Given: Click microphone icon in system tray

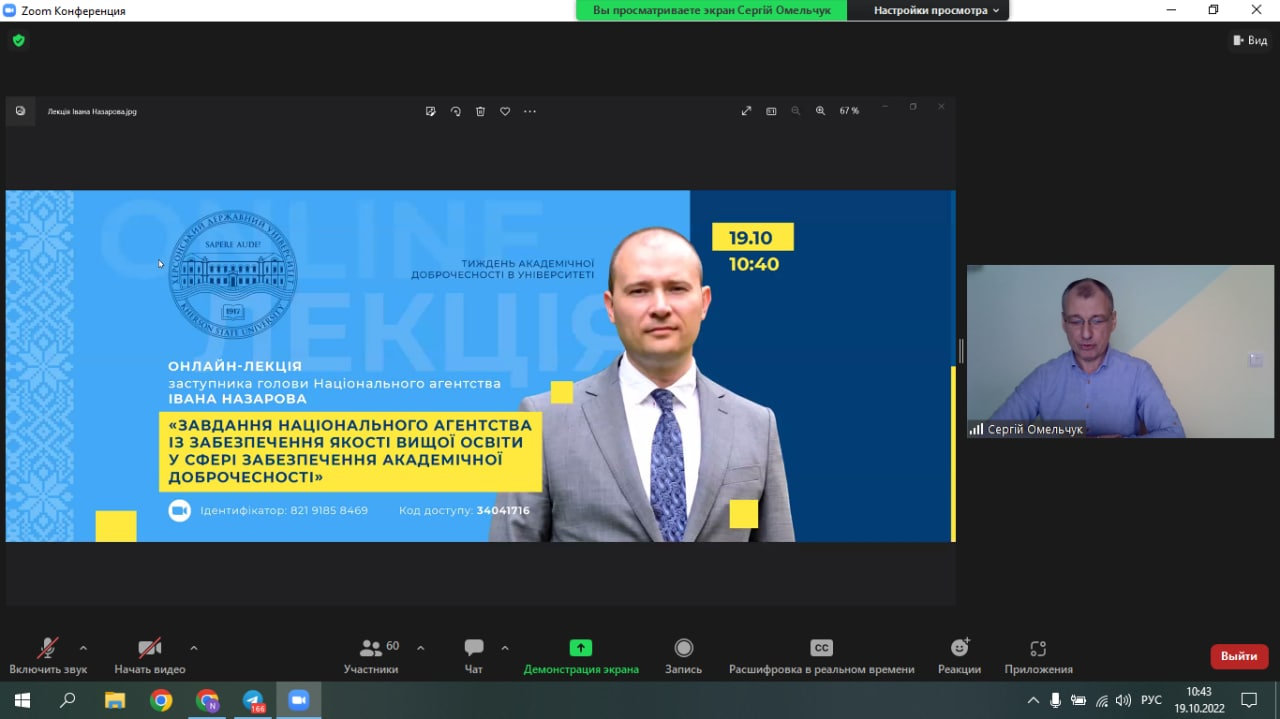Looking at the screenshot, I should [x=1055, y=700].
